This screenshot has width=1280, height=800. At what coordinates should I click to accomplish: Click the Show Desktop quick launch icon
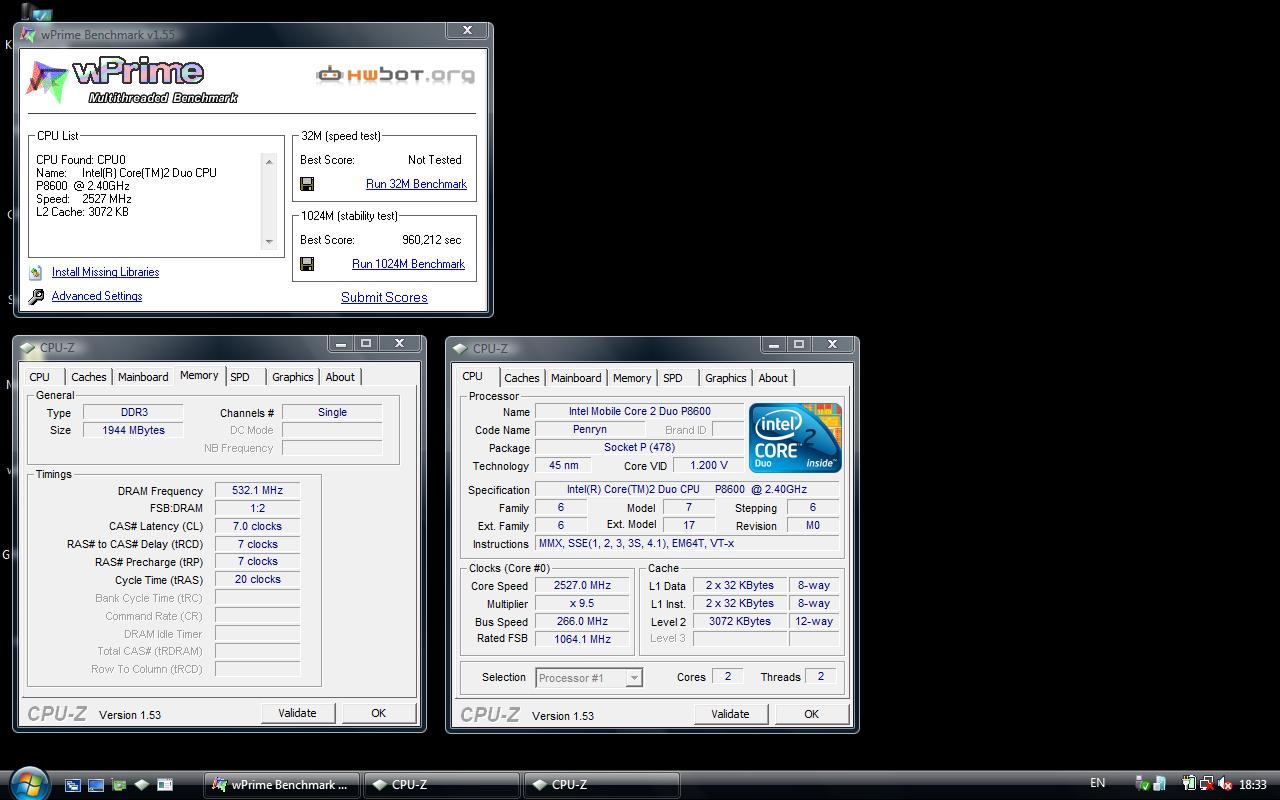pos(96,785)
